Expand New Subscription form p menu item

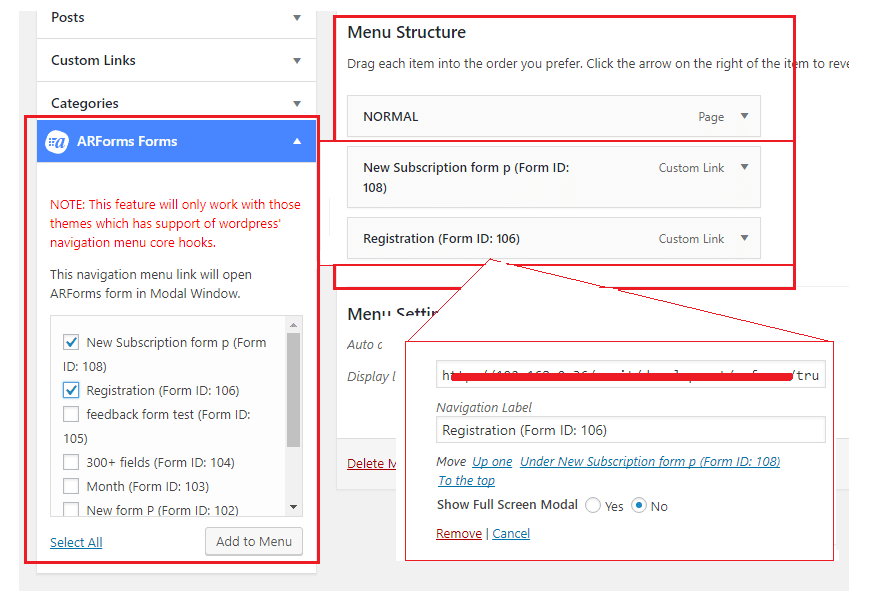coord(744,167)
